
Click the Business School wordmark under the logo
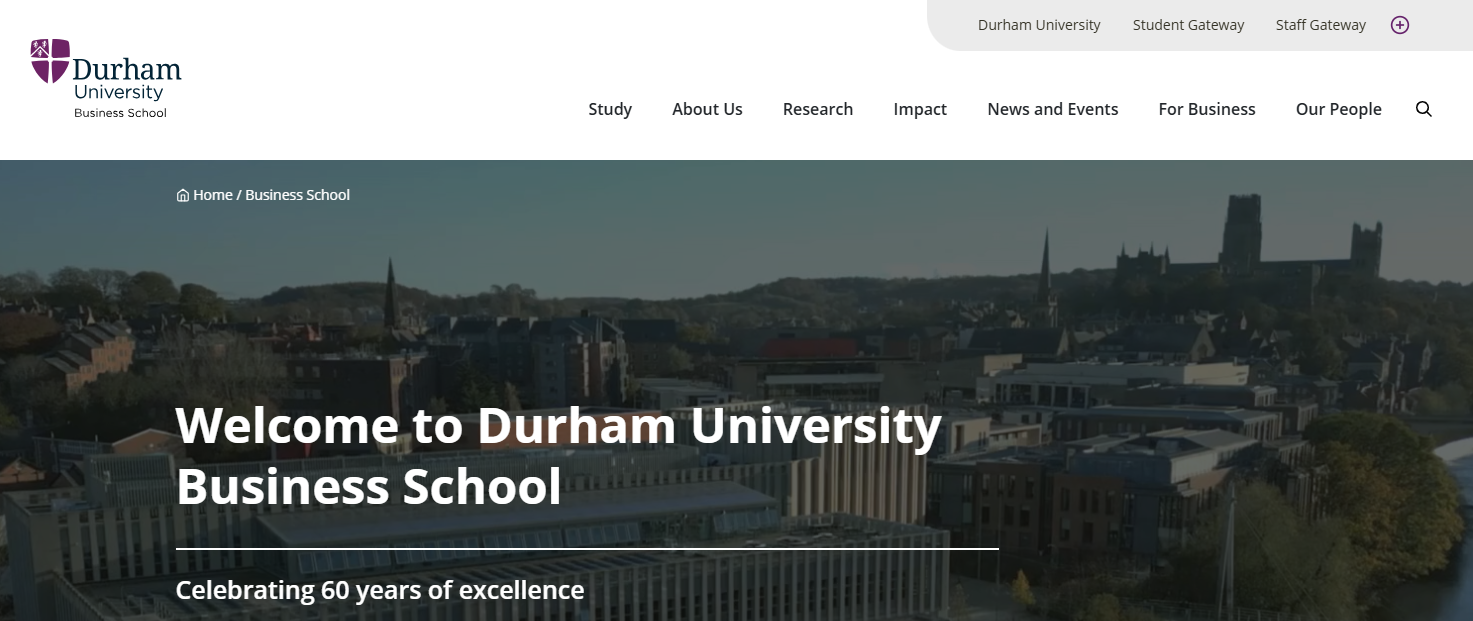coord(120,113)
